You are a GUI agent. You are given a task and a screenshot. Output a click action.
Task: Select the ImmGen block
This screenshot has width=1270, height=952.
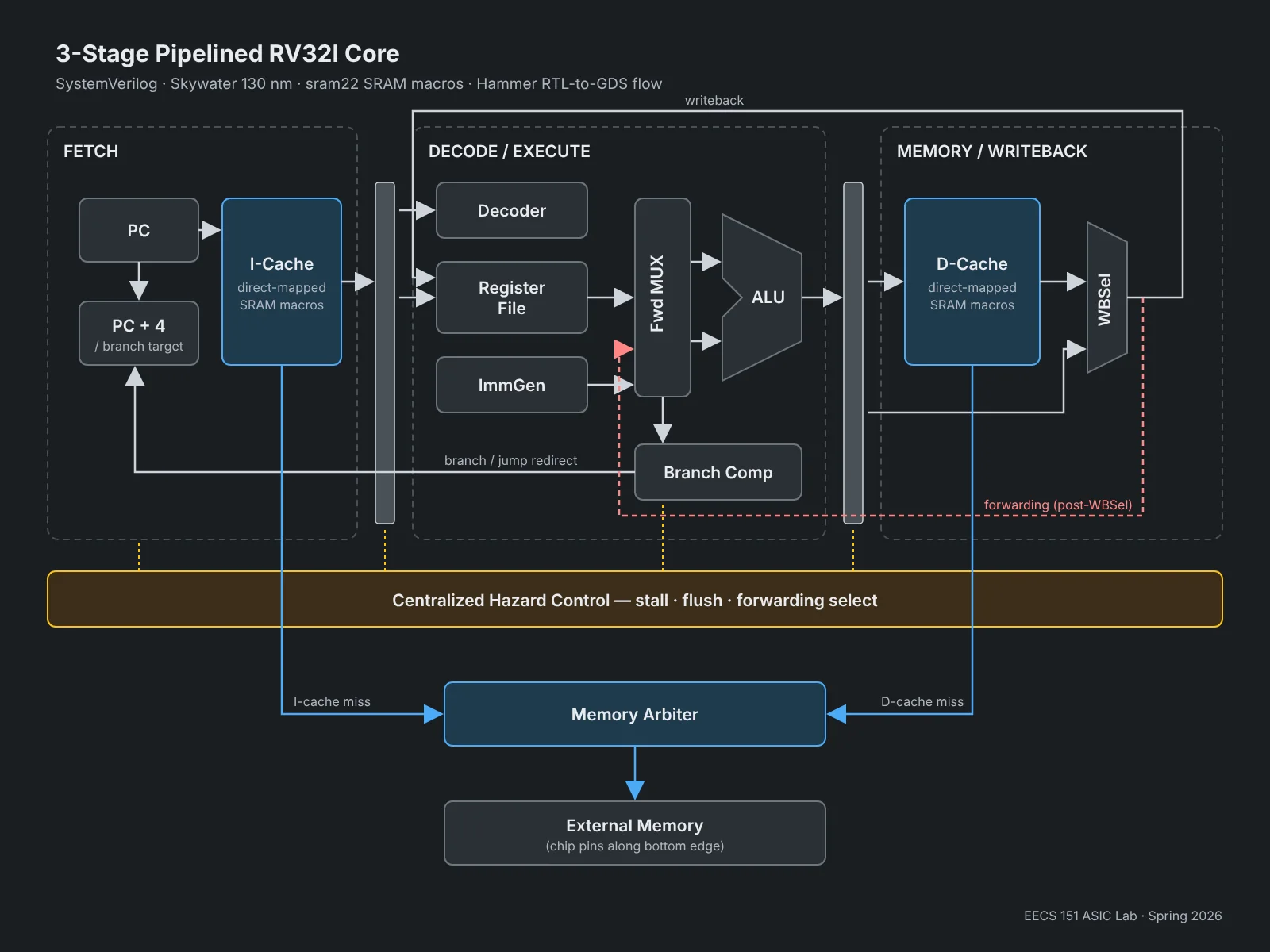[x=512, y=385]
